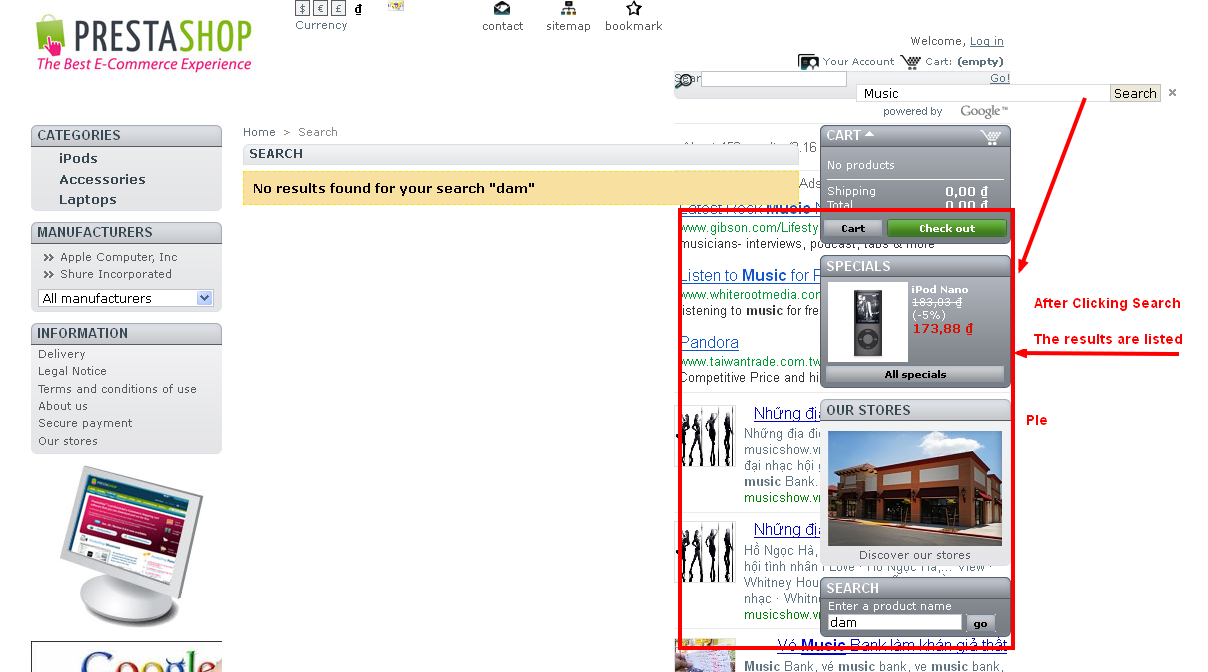Click the product name field containing dam

tap(895, 623)
